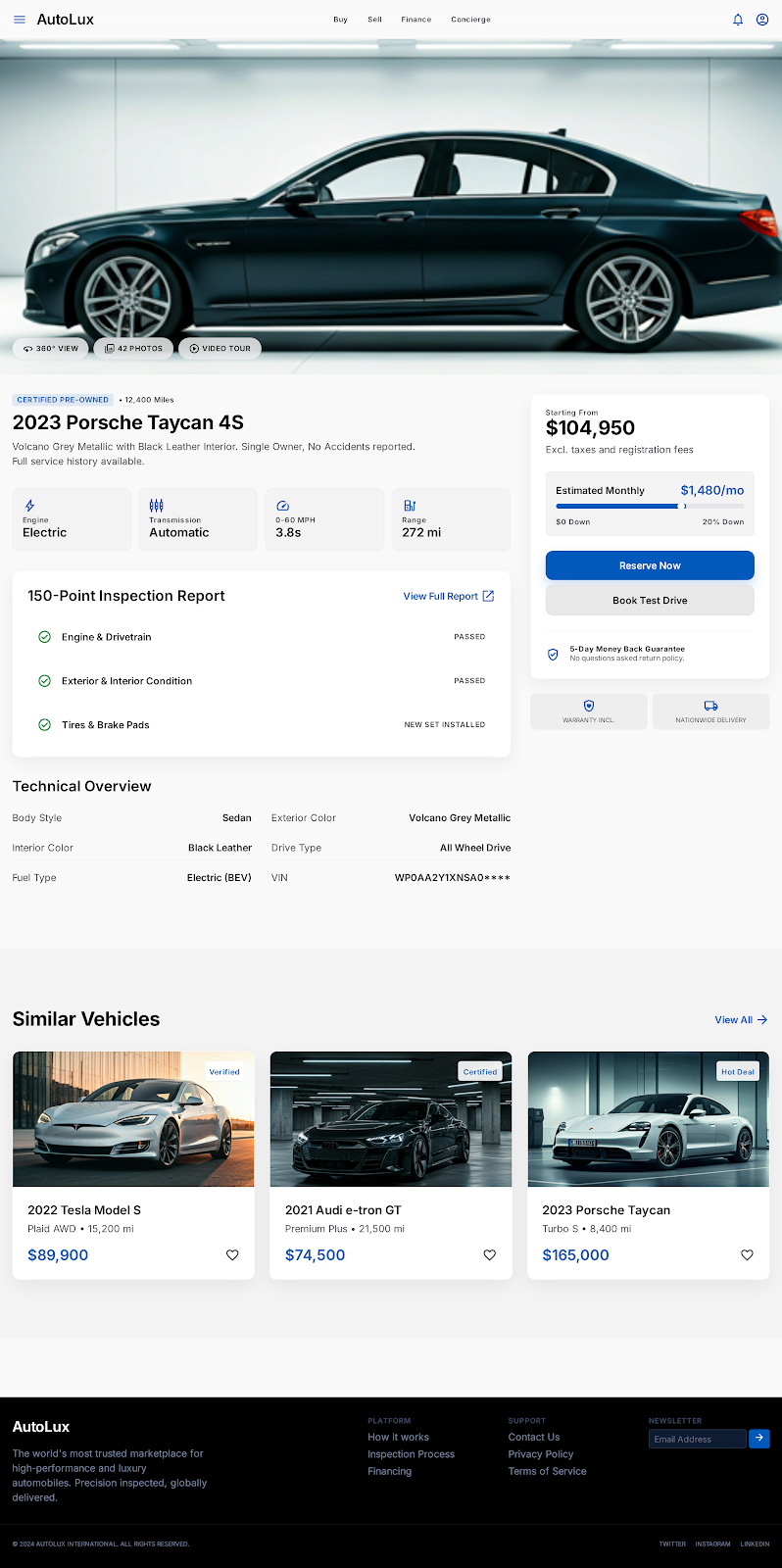Open the Financing footer link
This screenshot has width=782, height=1568.
tap(390, 1471)
